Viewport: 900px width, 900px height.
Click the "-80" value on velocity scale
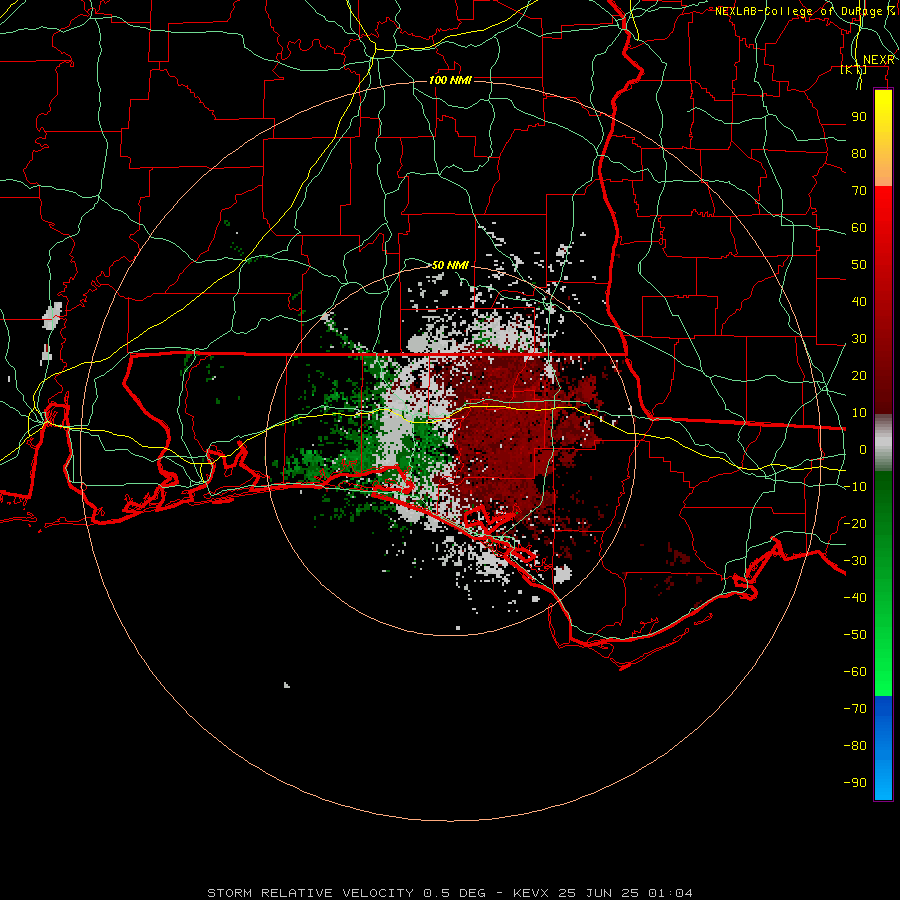coord(855,746)
